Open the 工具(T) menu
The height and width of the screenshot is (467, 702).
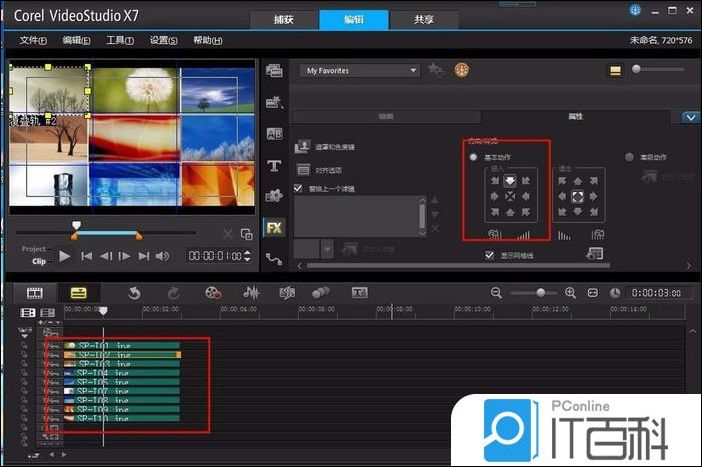120,40
